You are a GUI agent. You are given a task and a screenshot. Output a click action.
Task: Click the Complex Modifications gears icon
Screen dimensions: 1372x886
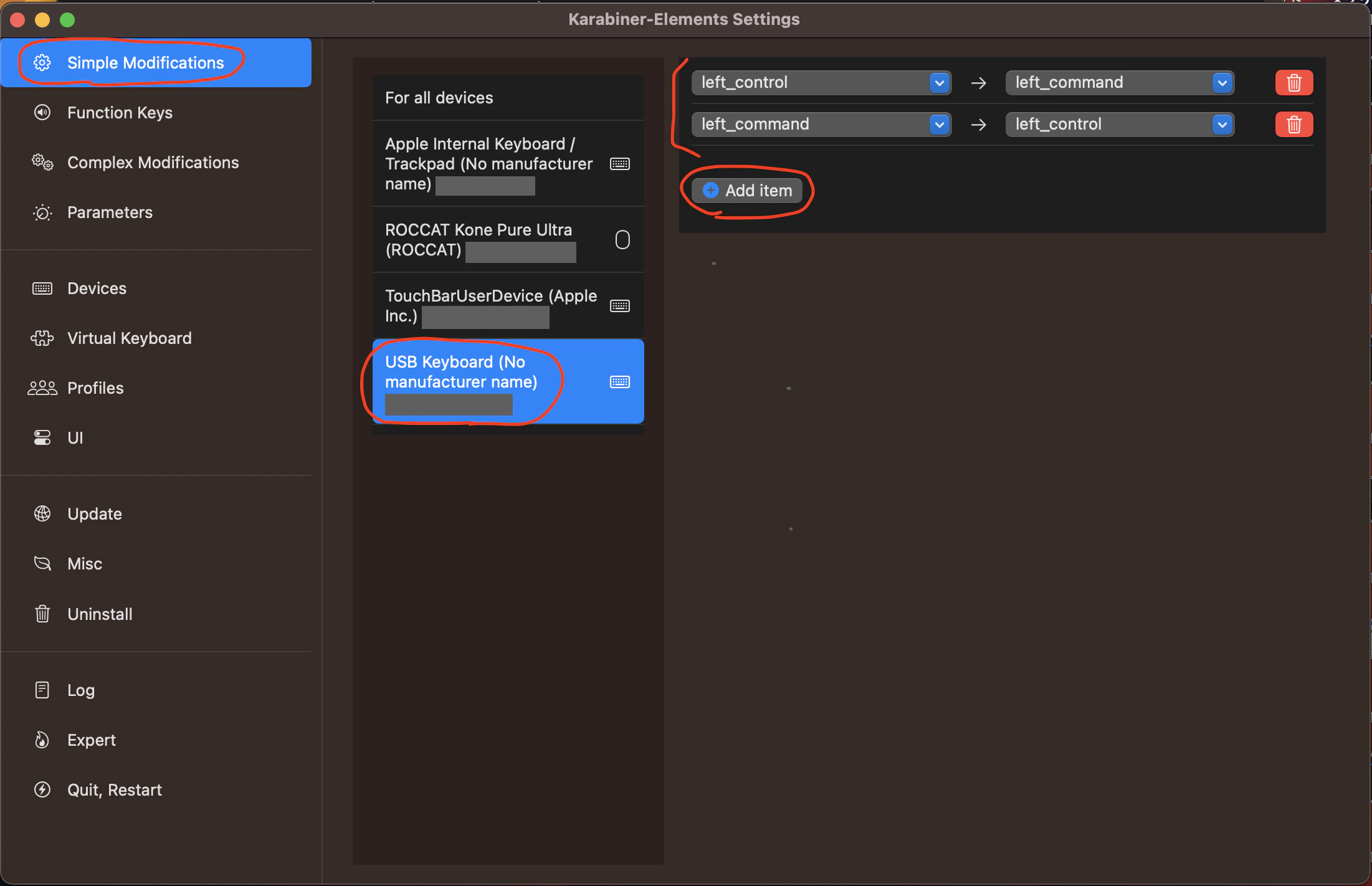pyautogui.click(x=42, y=163)
